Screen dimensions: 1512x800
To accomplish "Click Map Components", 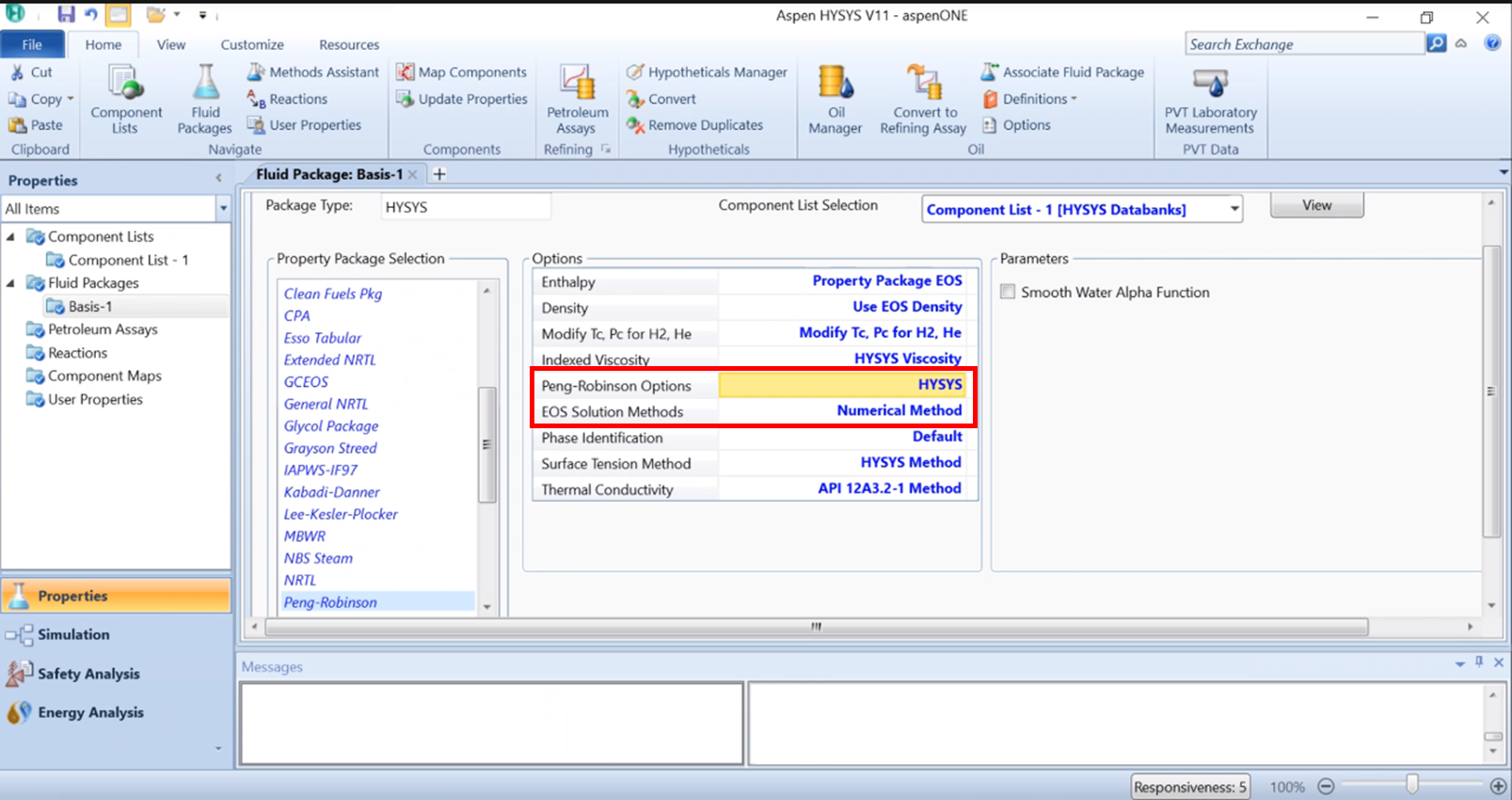I will [461, 72].
